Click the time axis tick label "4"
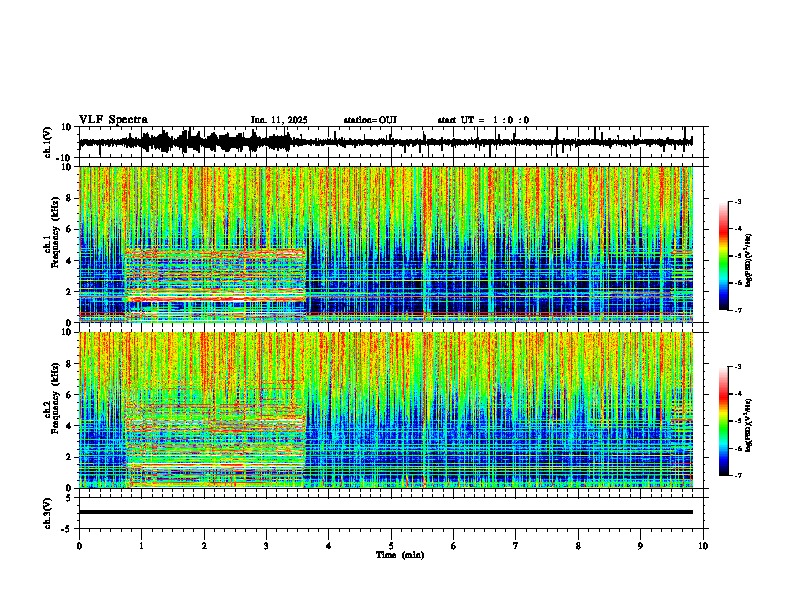The height and width of the screenshot is (612, 792). coord(329,546)
